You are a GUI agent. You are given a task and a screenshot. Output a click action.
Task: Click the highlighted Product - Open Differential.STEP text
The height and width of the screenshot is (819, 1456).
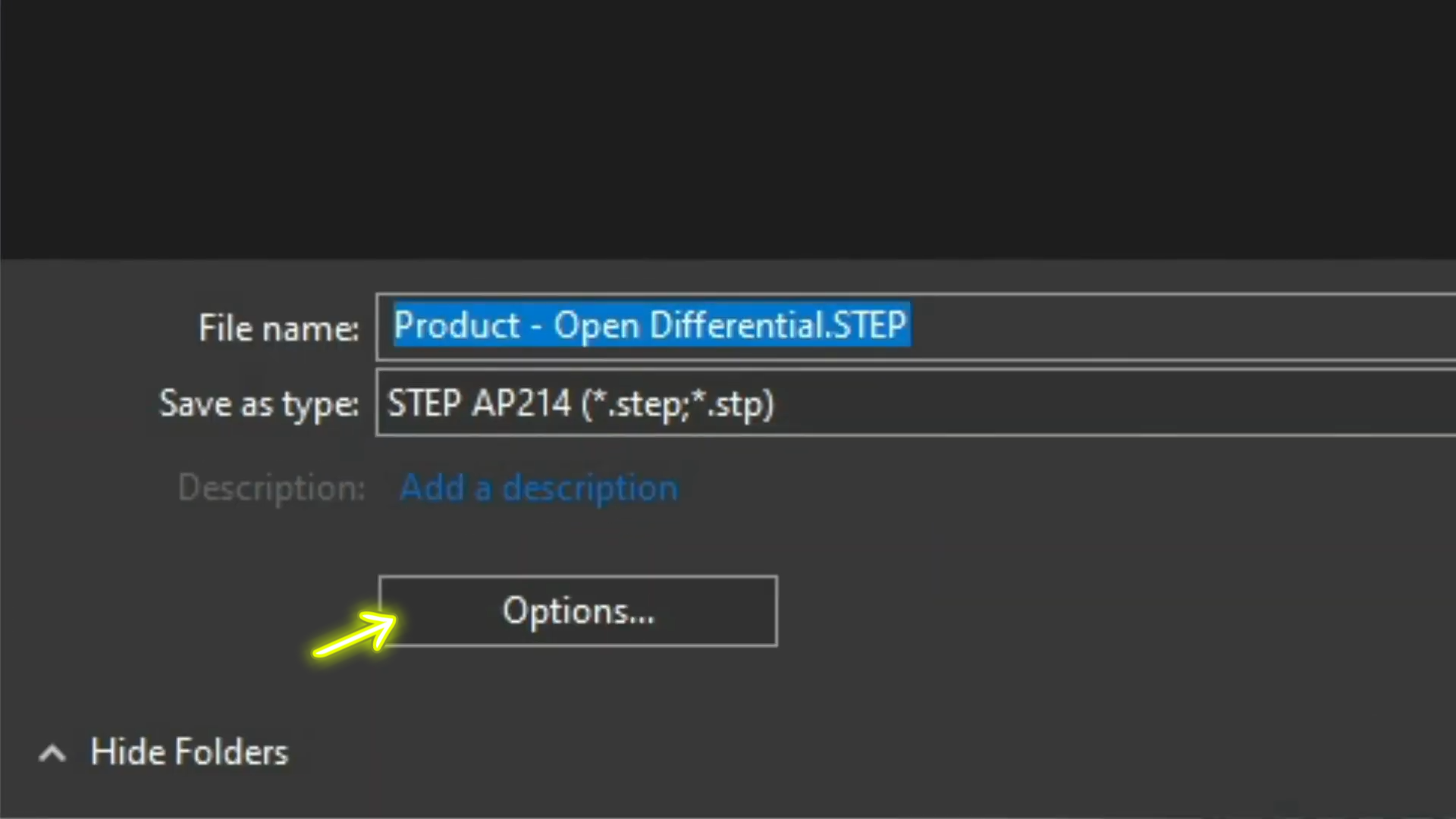tap(651, 325)
